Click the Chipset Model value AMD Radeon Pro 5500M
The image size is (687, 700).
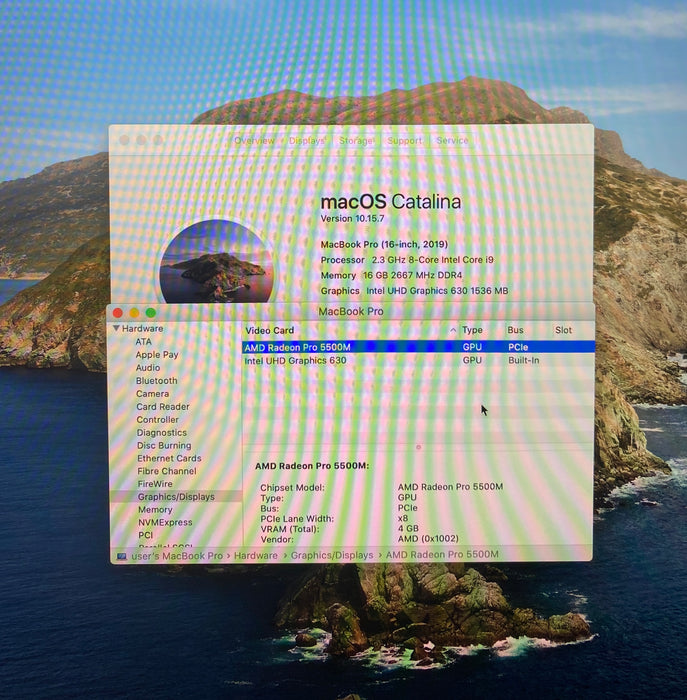(x=450, y=487)
